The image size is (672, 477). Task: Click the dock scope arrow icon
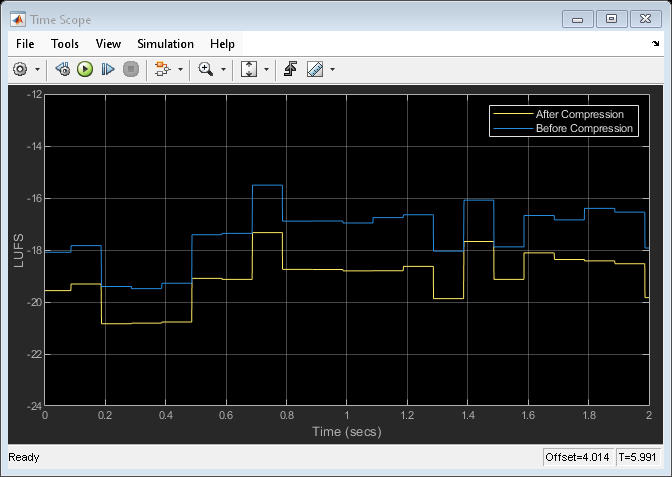[655, 43]
